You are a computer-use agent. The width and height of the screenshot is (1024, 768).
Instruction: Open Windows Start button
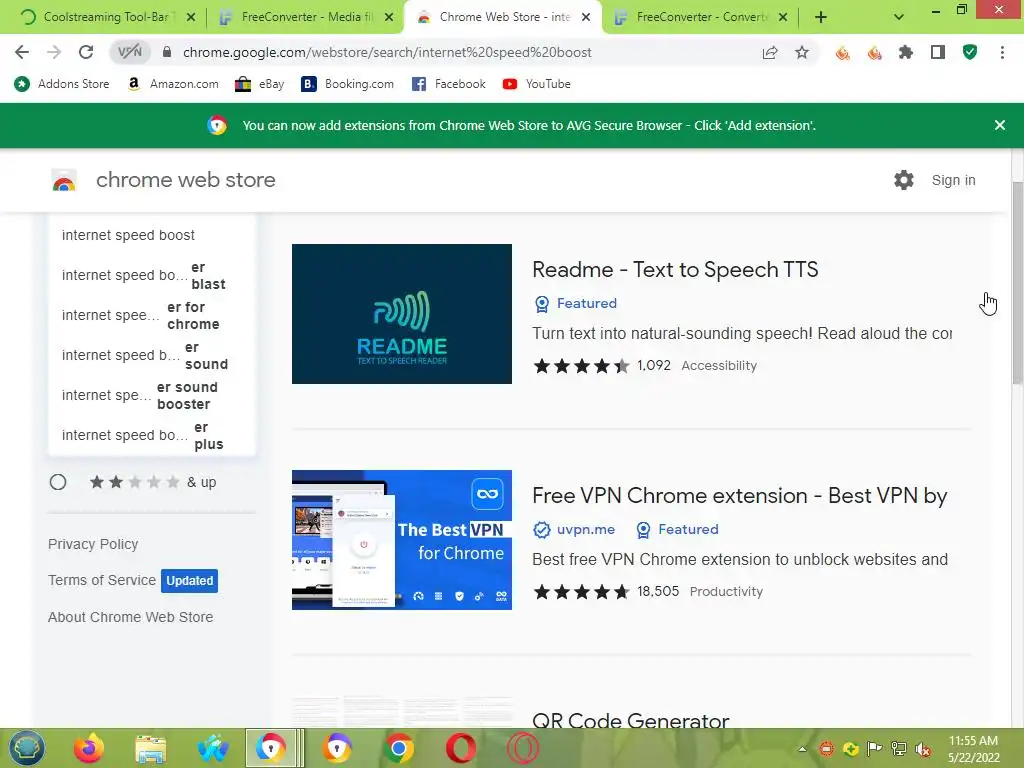coord(26,748)
